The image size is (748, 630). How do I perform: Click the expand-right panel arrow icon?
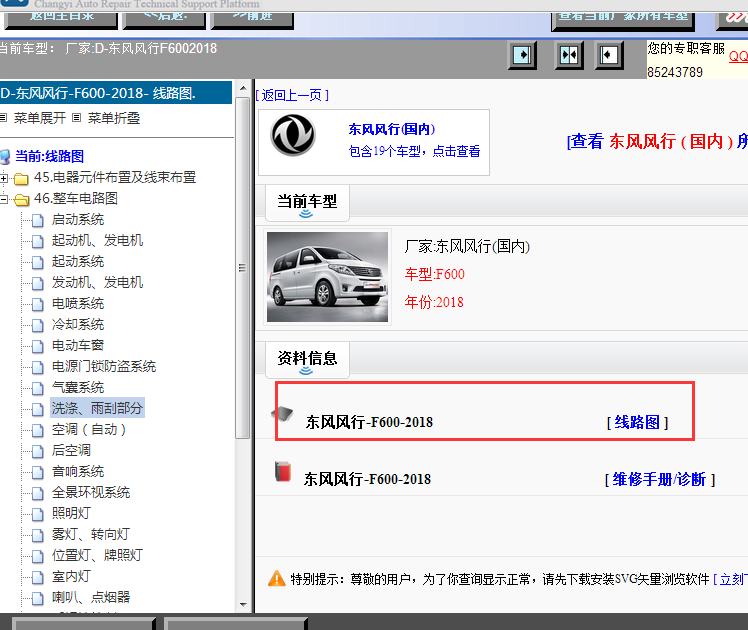(522, 55)
